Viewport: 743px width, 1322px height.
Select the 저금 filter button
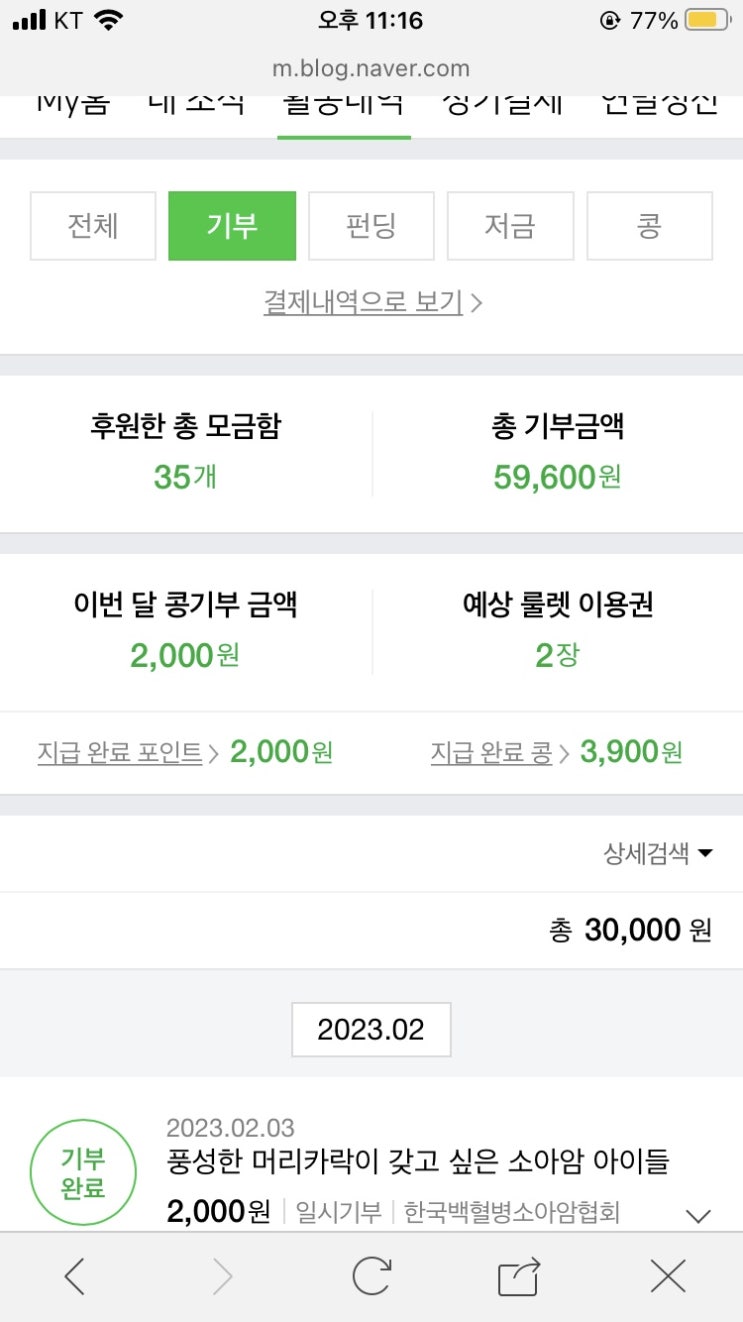[x=510, y=226]
